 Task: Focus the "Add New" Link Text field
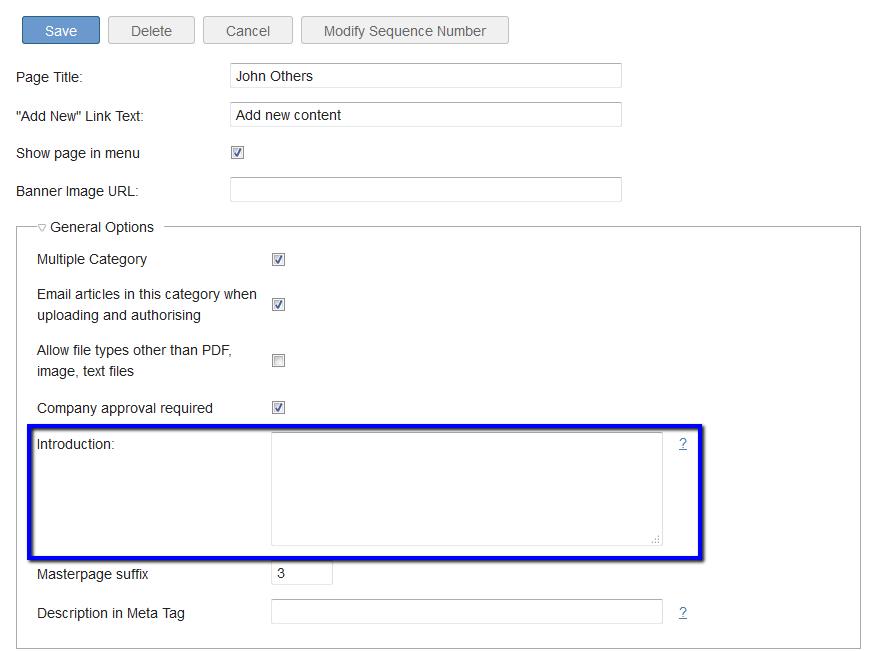(426, 115)
